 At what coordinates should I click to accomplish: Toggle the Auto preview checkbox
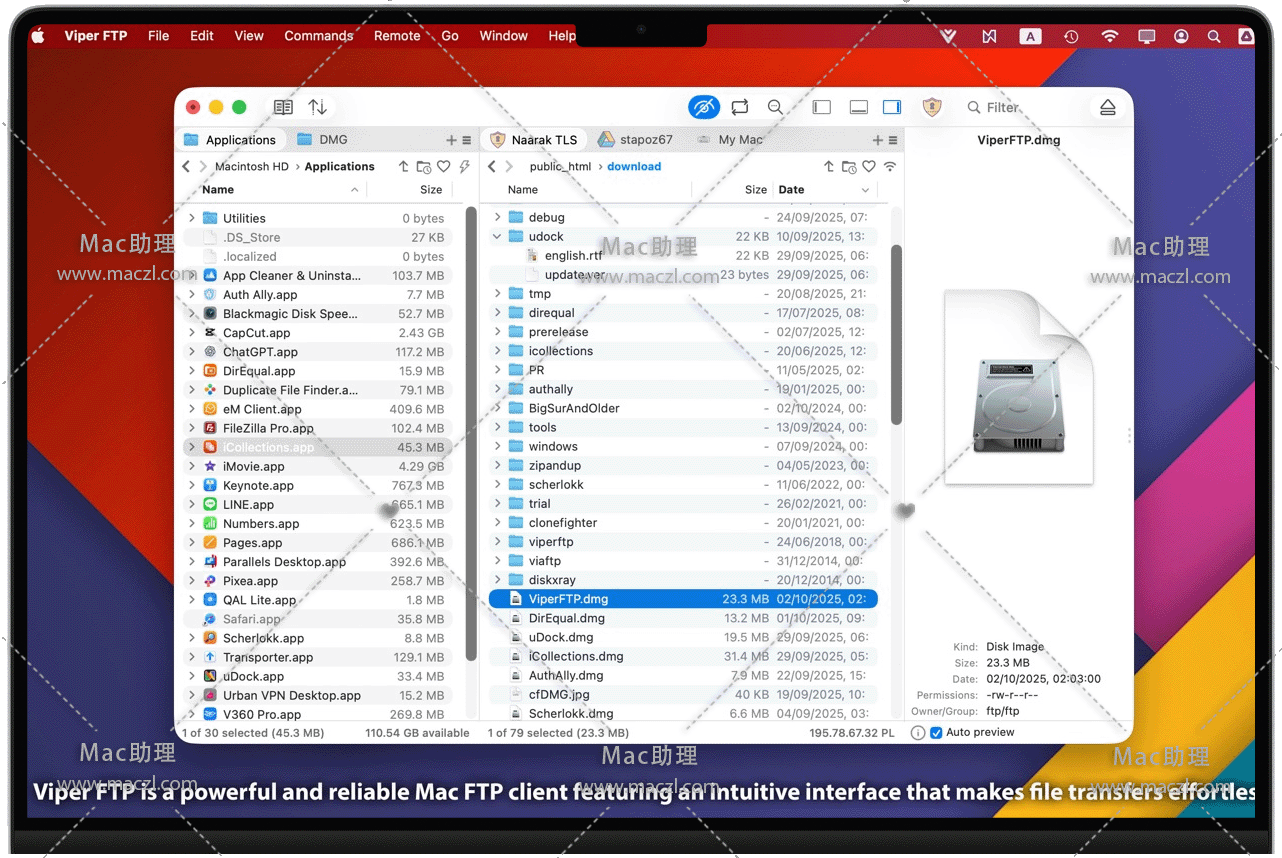[x=936, y=733]
